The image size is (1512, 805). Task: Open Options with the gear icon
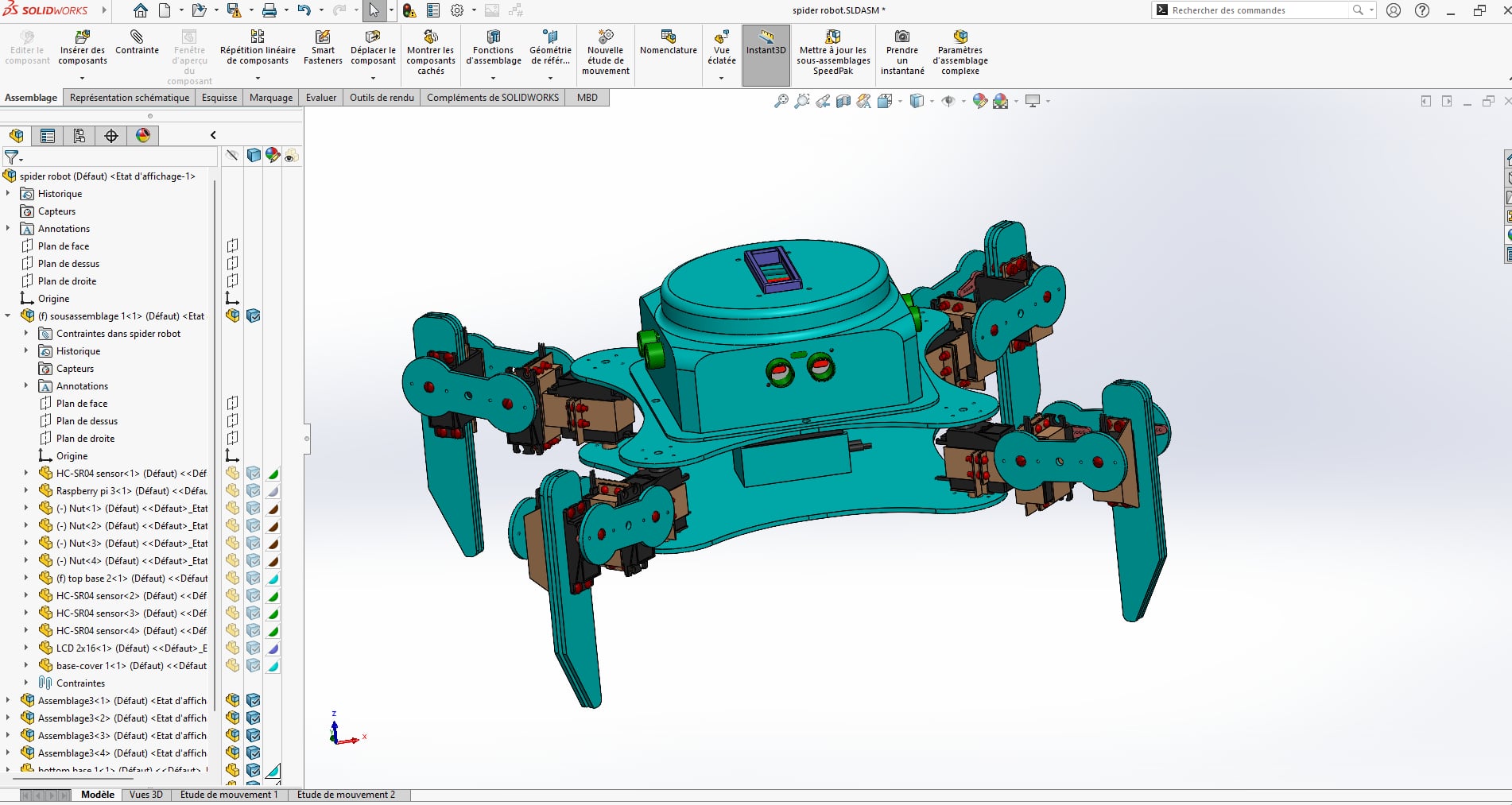tap(457, 10)
